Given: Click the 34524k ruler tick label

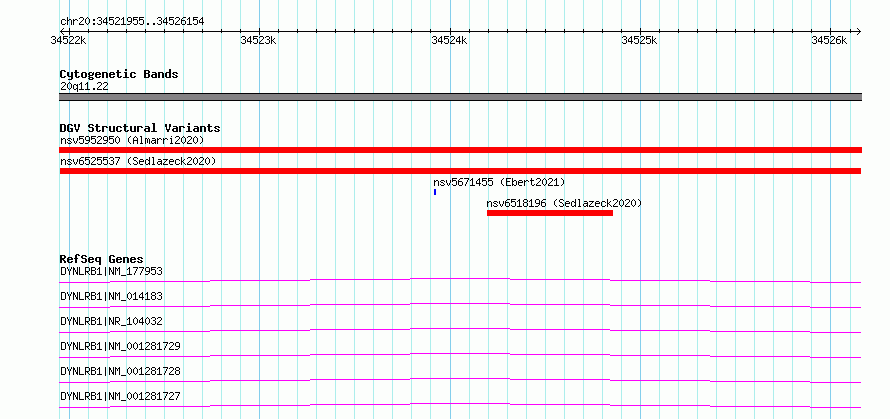Looking at the screenshot, I should 449,40.
